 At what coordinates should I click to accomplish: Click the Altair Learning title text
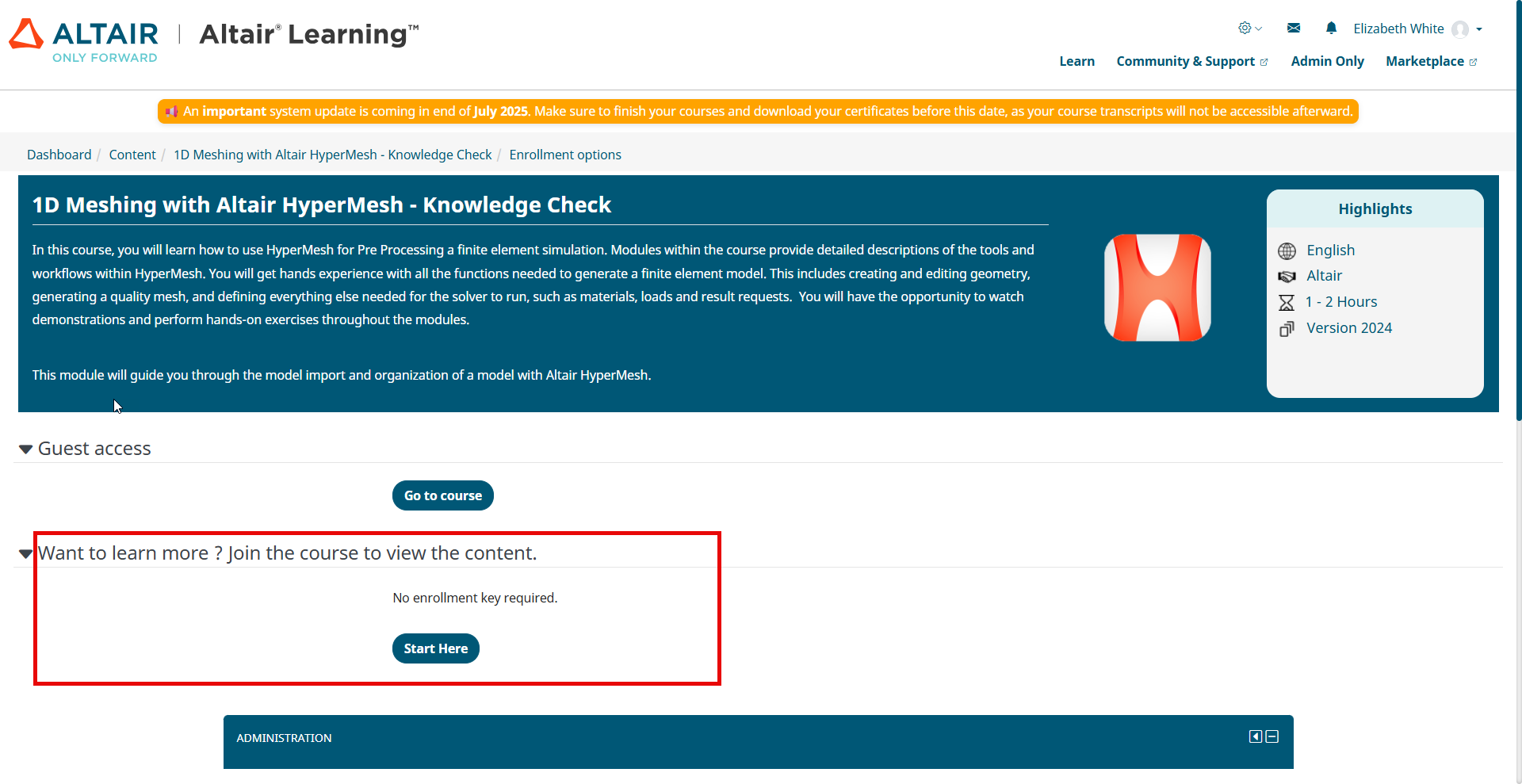(x=309, y=35)
